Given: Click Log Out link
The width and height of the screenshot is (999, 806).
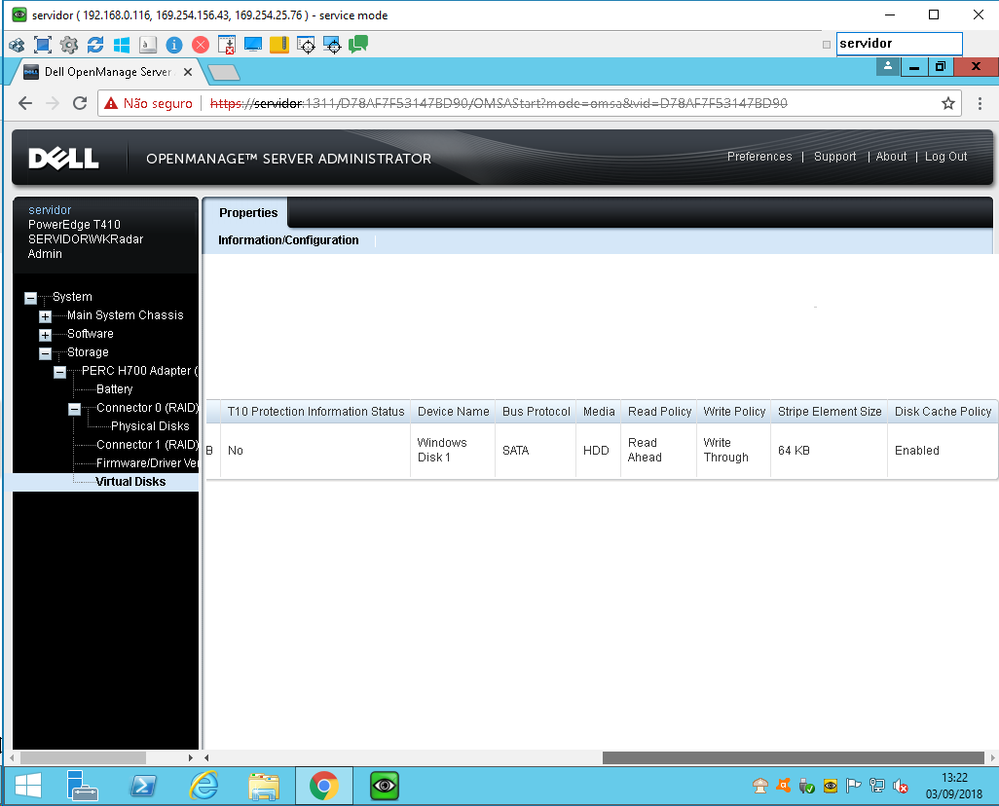Looking at the screenshot, I should (945, 157).
